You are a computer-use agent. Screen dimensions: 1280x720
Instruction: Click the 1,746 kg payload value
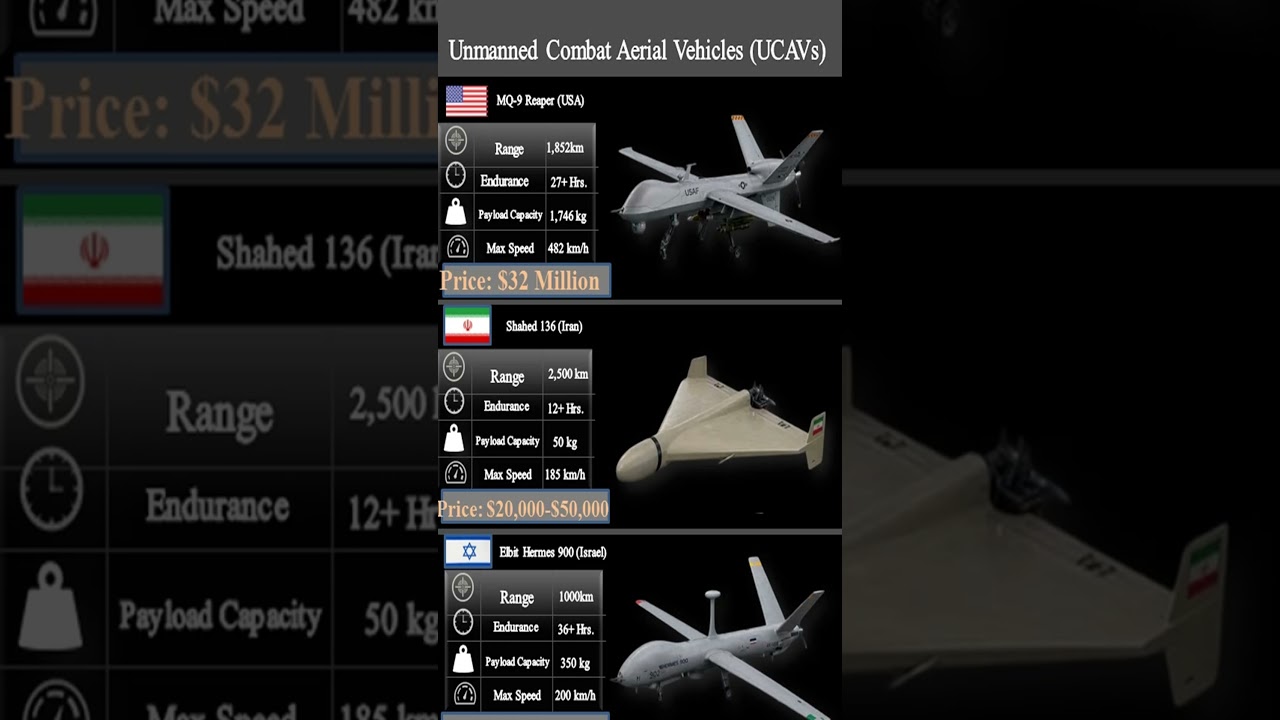[568, 216]
